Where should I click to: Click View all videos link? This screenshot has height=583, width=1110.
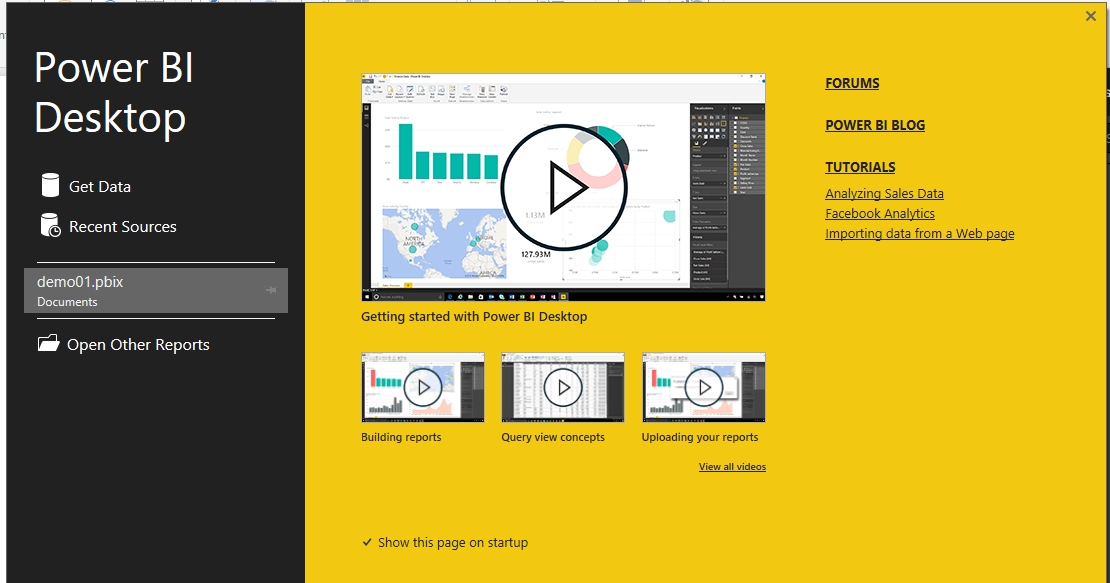pyautogui.click(x=732, y=467)
